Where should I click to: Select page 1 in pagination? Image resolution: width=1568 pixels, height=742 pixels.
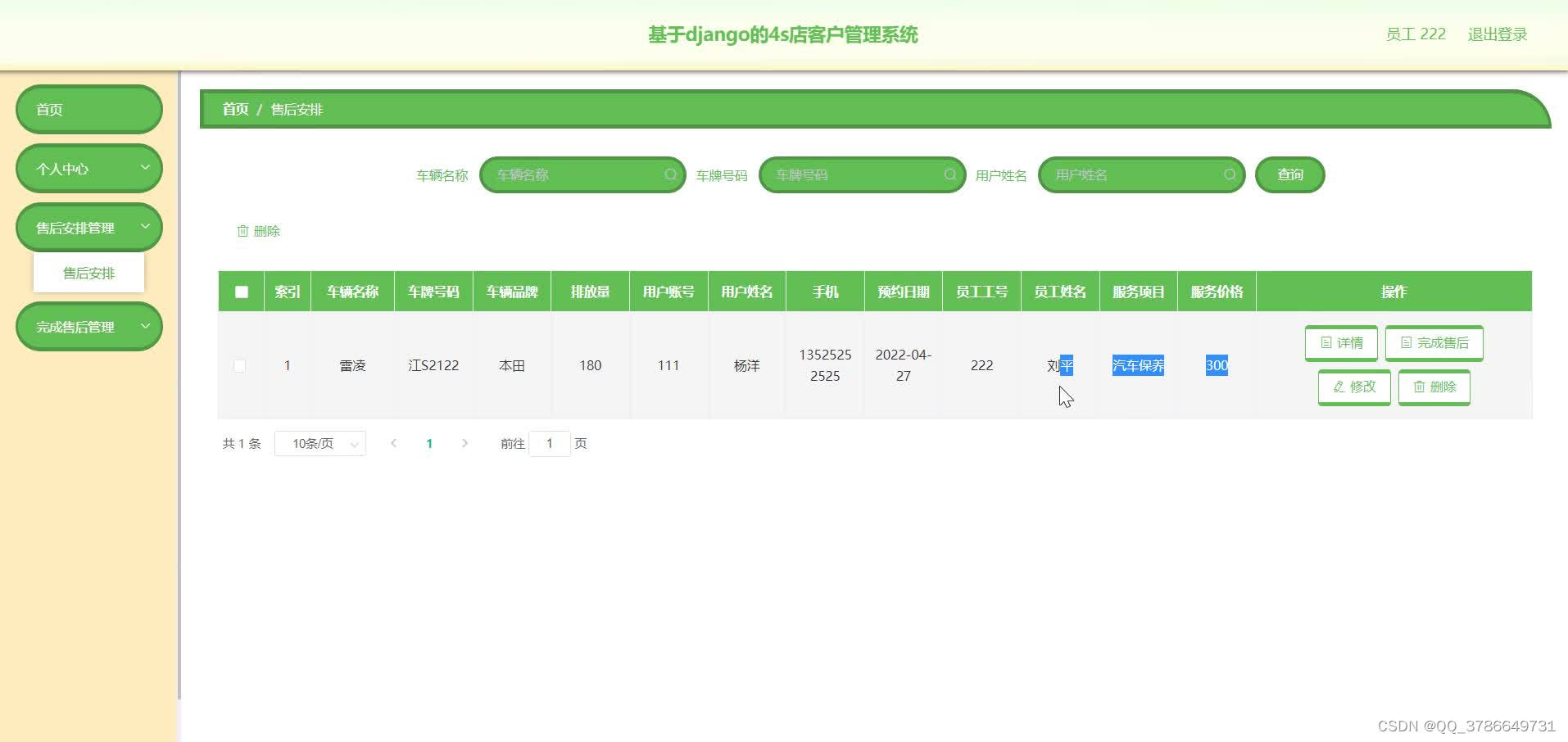point(429,443)
